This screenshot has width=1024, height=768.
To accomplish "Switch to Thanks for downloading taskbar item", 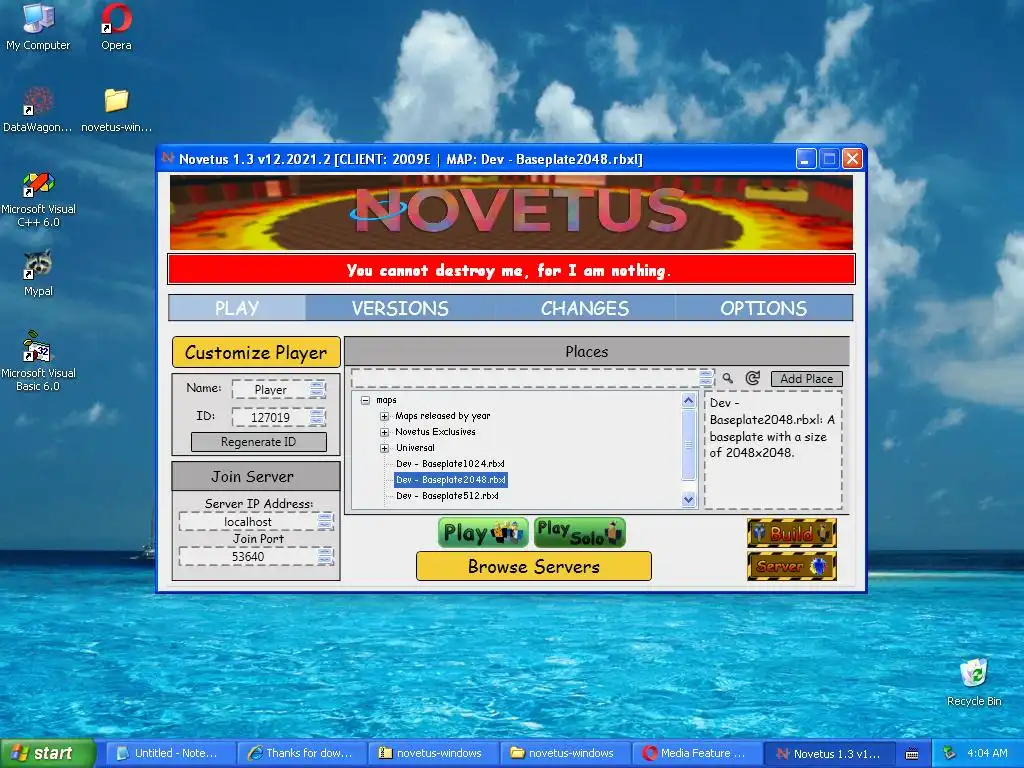I will click(x=302, y=754).
